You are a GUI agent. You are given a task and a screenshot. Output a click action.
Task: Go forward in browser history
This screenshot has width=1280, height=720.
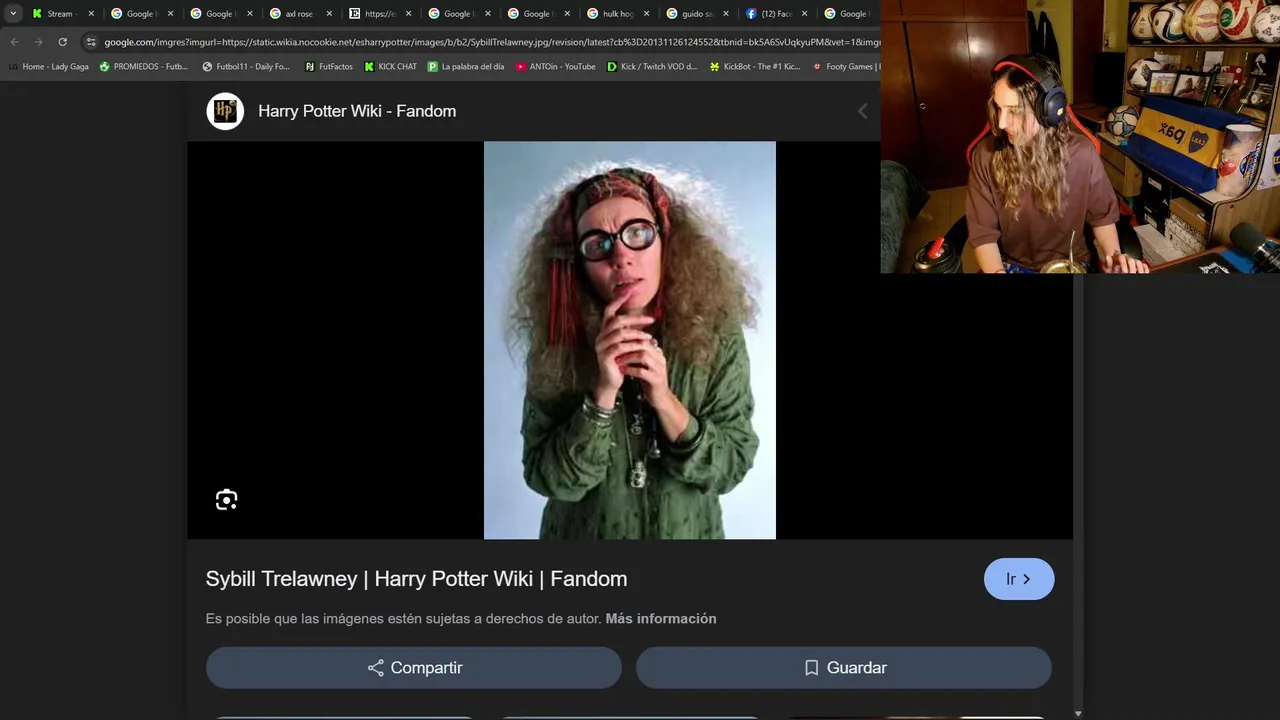coord(38,42)
